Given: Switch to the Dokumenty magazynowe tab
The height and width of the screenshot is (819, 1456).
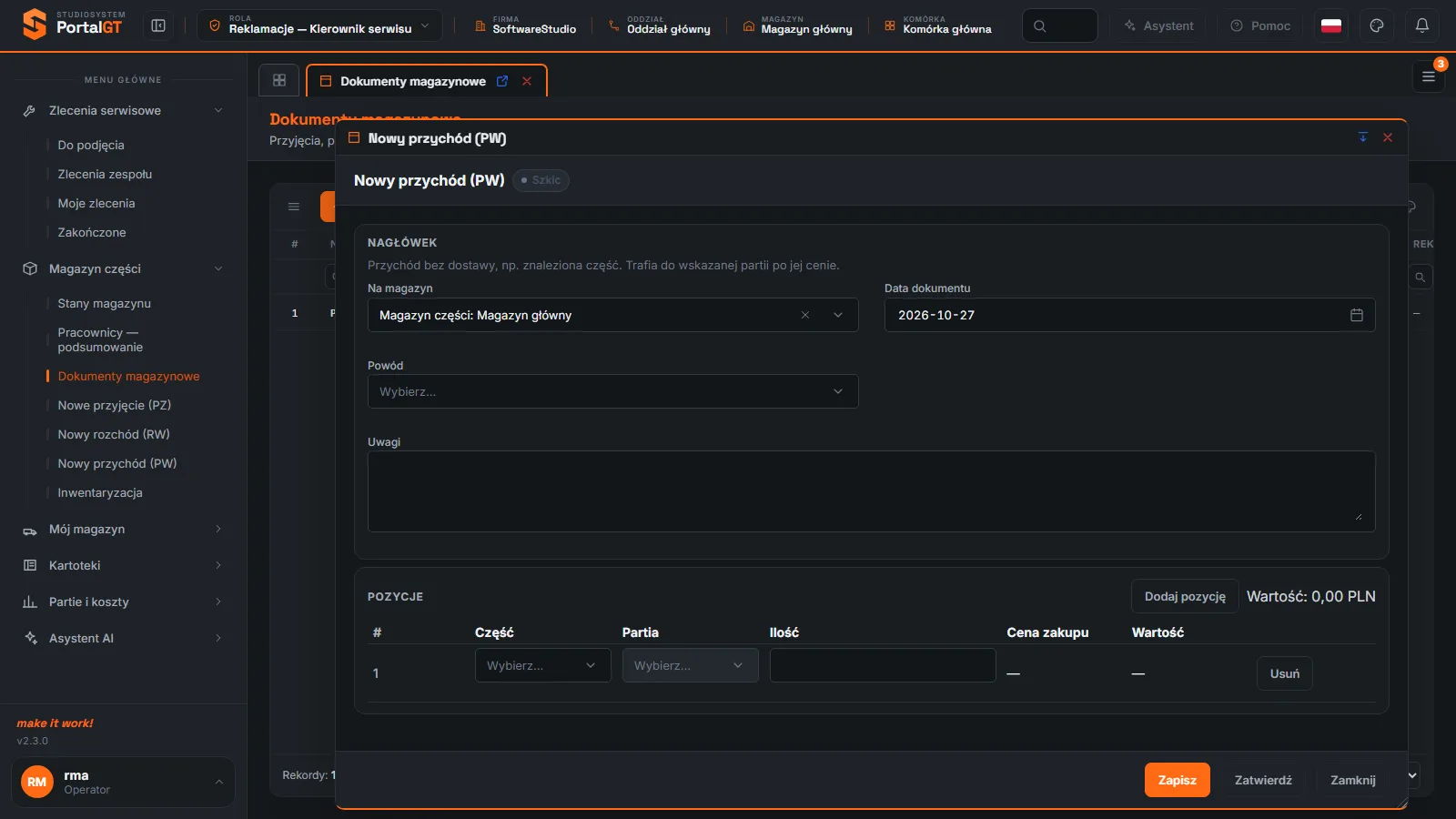Looking at the screenshot, I should (413, 81).
